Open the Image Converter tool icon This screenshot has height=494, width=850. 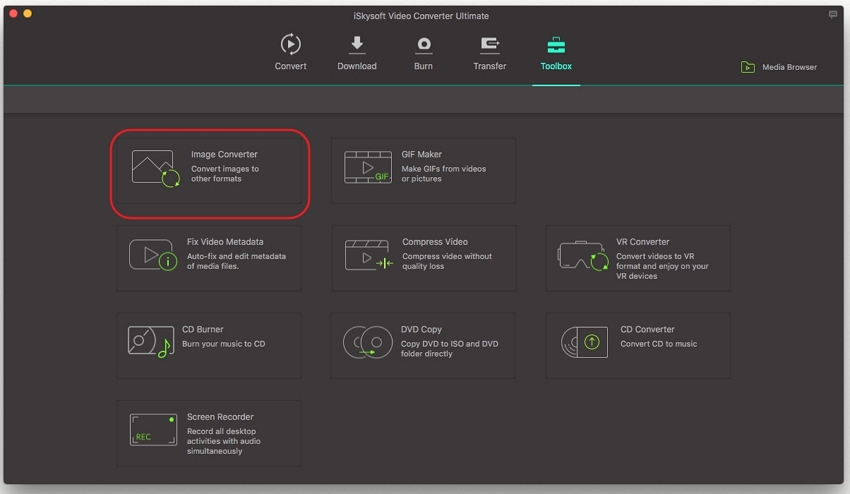155,168
